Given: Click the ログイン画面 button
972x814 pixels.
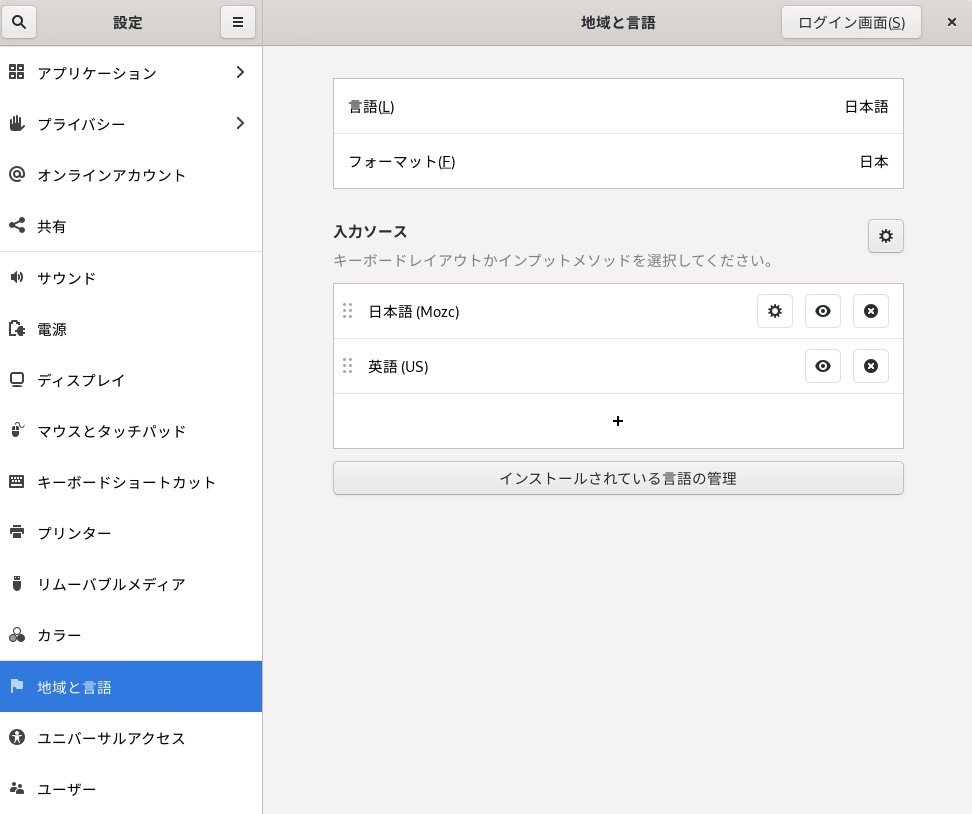Looking at the screenshot, I should tap(850, 22).
